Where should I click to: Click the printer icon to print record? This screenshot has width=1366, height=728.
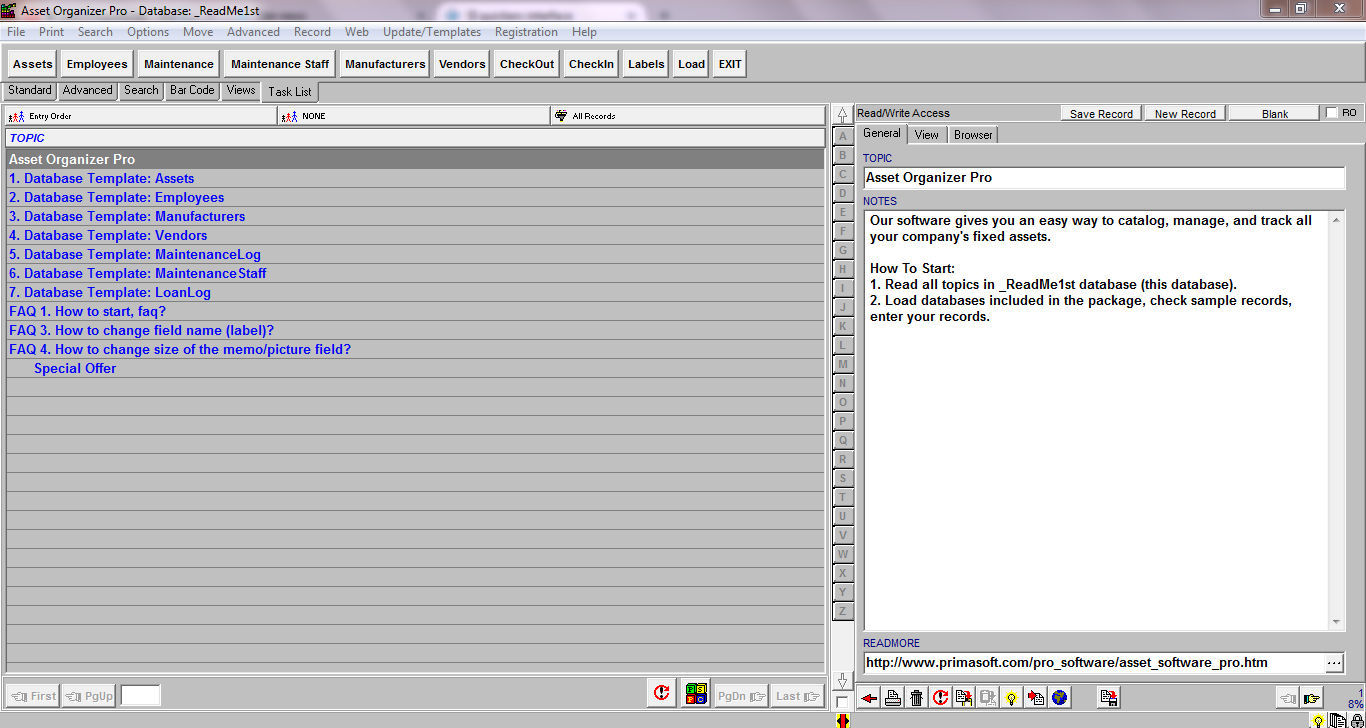(x=892, y=697)
